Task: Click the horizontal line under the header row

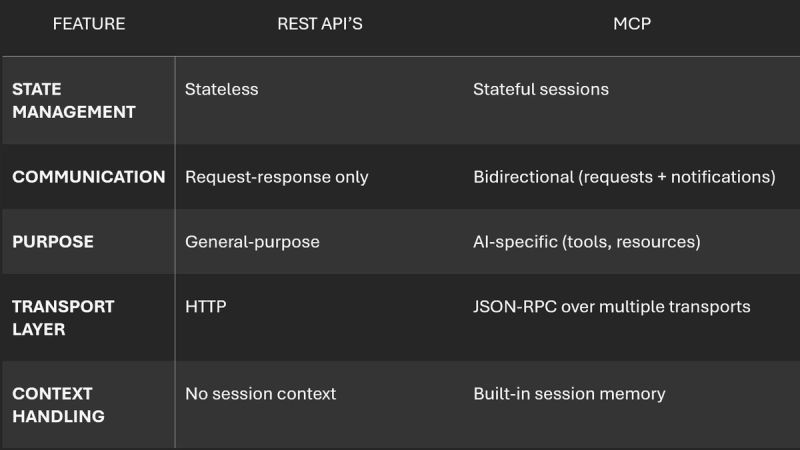Action: tap(400, 56)
